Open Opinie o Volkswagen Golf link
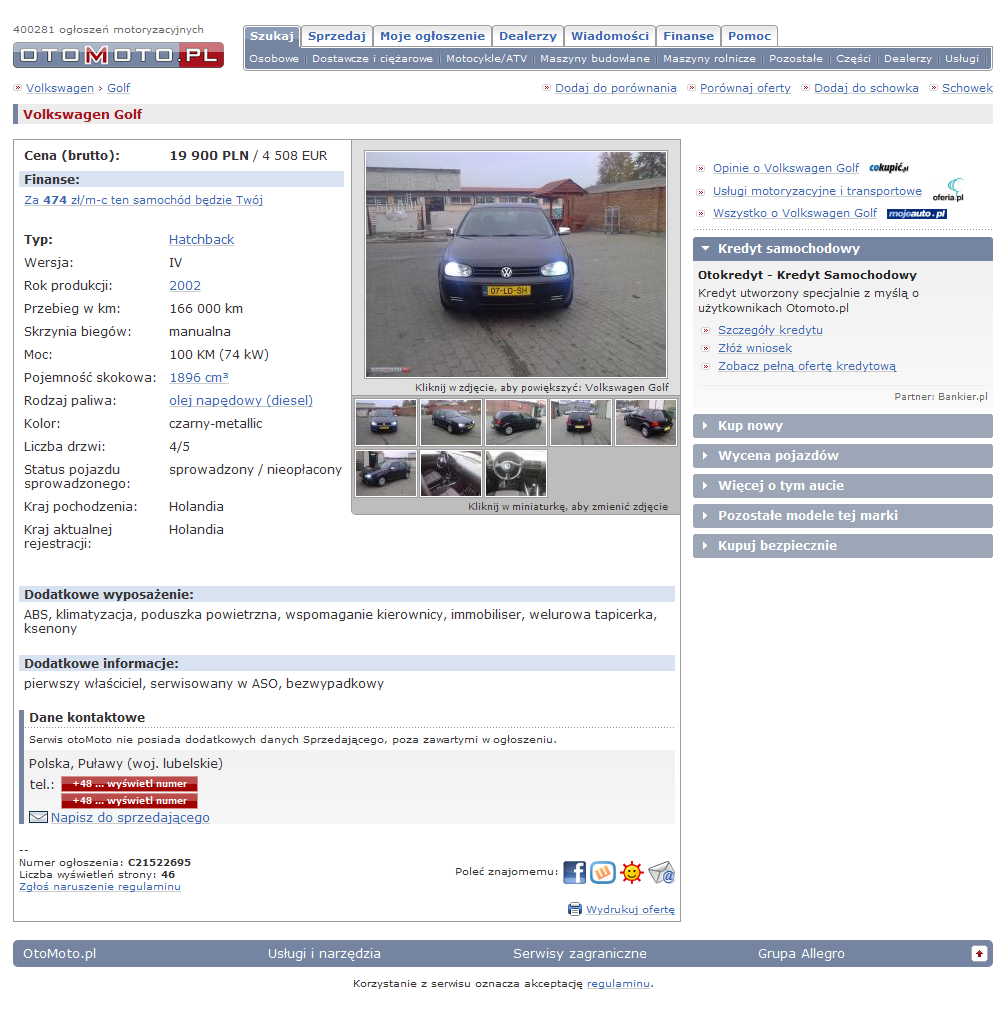This screenshot has width=1006, height=1009. tap(786, 168)
